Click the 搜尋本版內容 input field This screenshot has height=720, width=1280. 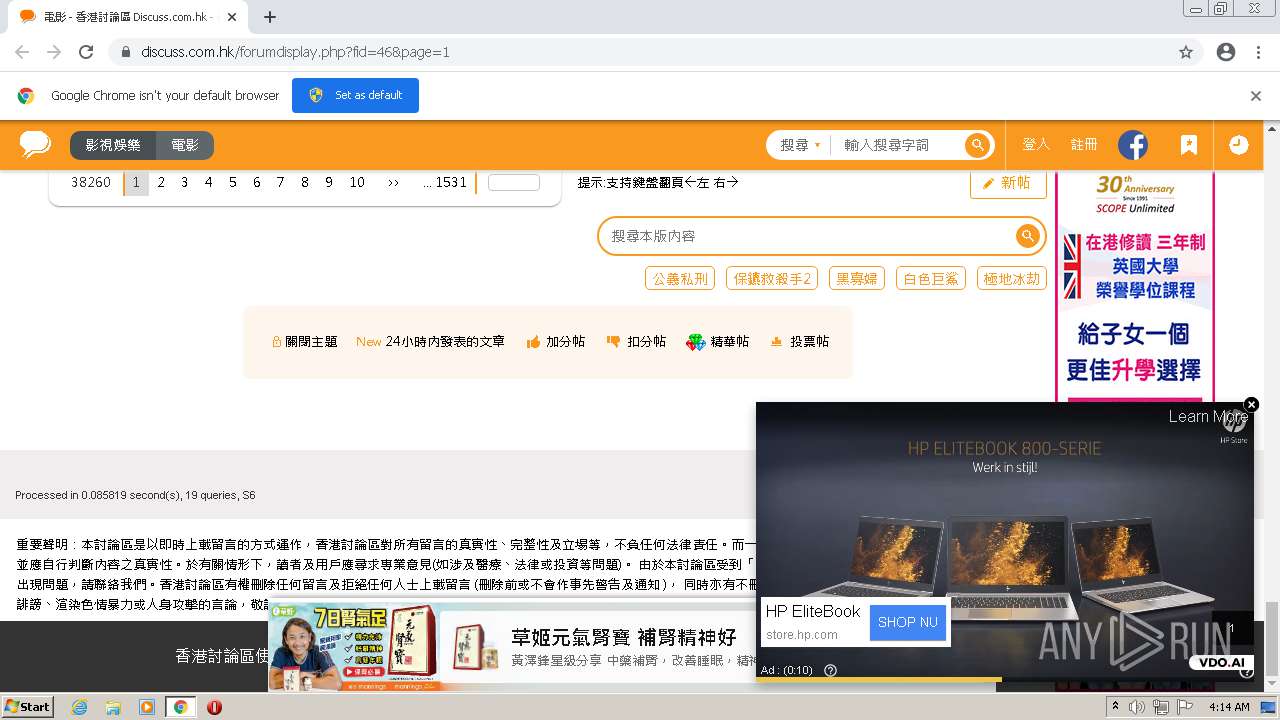[808, 236]
